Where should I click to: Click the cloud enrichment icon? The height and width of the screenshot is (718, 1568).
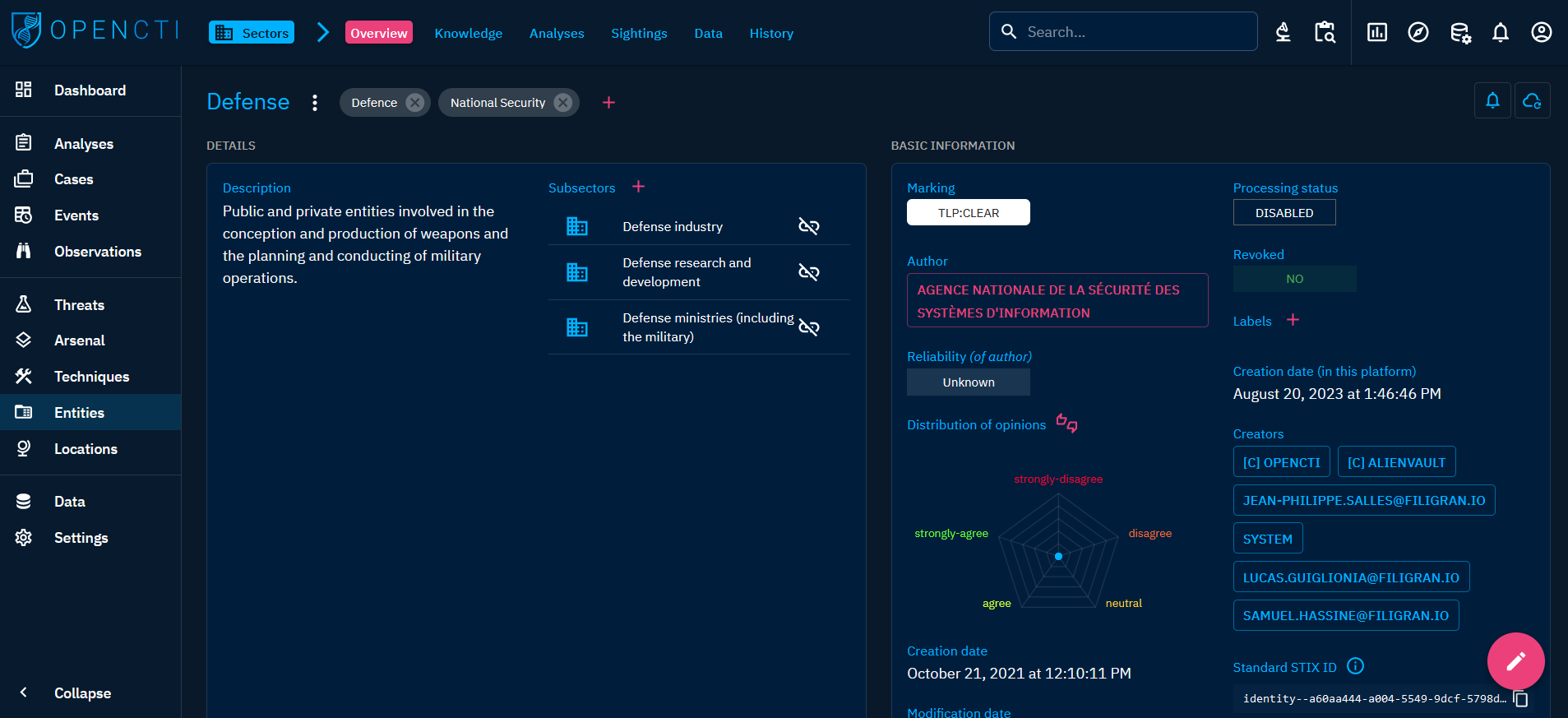[1532, 100]
